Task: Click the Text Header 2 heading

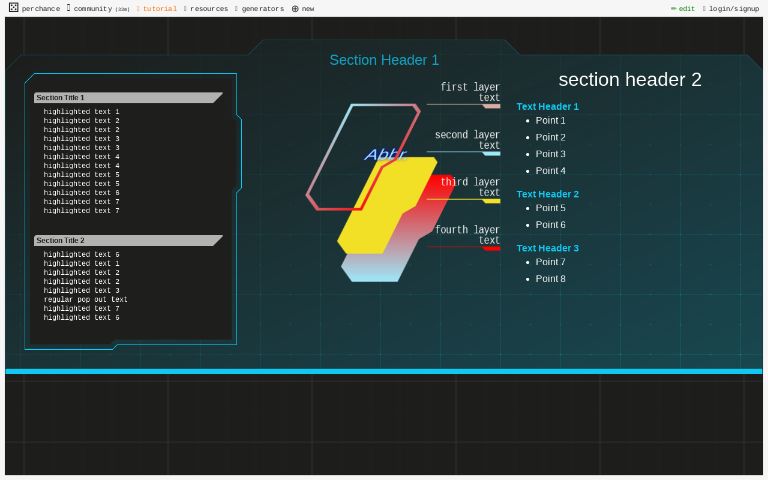Action: (547, 194)
